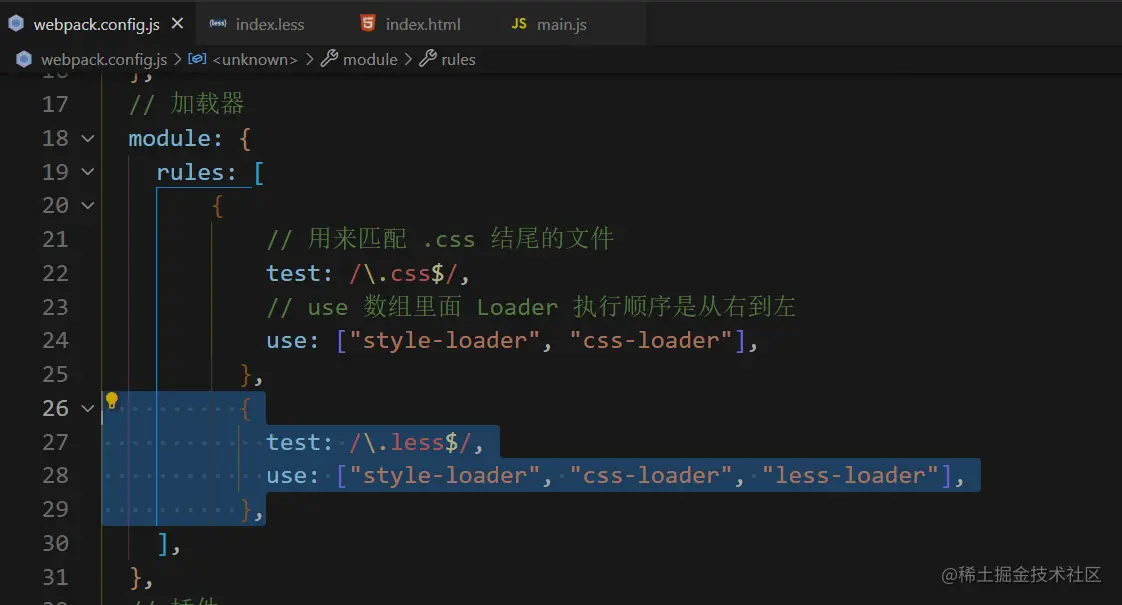The width and height of the screenshot is (1122, 605).
Task: Select the webpack.config.js tab
Action: 96,24
